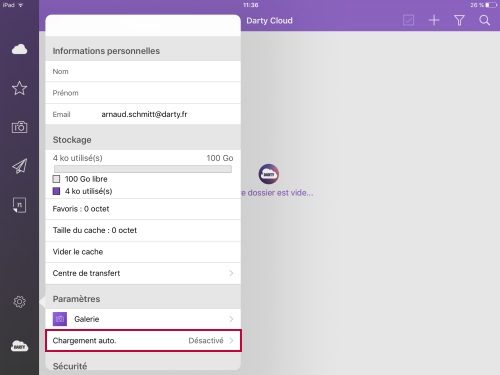This screenshot has width=500, height=375.
Task: Tap the email arnaud.schmitt@darty.fr
Action: (x=144, y=114)
